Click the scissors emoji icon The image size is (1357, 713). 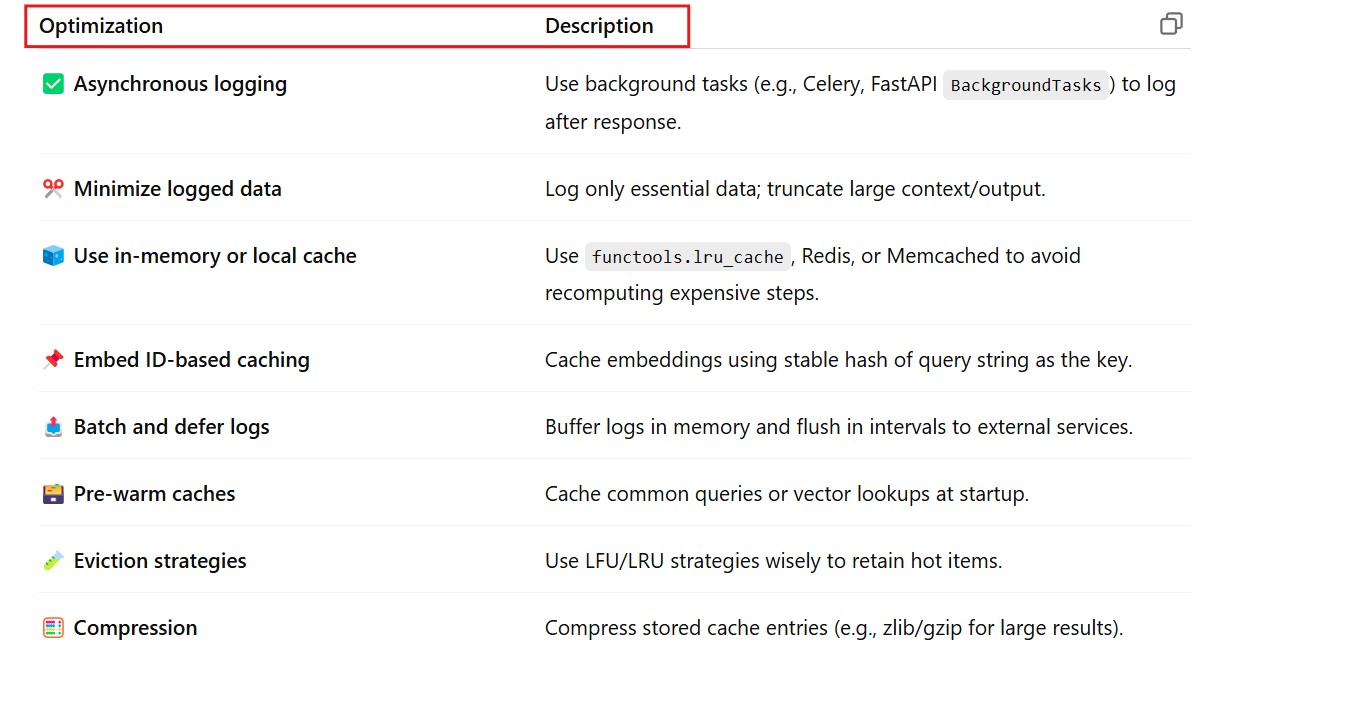[53, 189]
